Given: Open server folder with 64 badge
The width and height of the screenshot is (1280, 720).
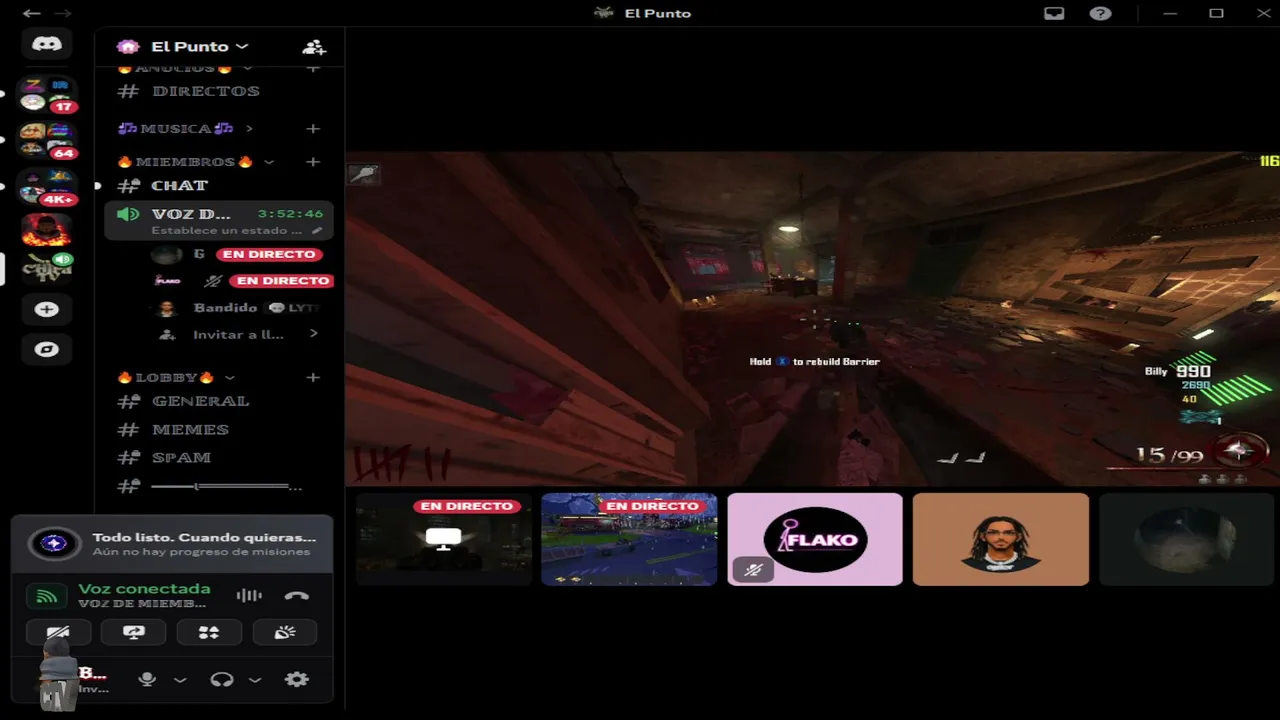Looking at the screenshot, I should click(x=47, y=141).
